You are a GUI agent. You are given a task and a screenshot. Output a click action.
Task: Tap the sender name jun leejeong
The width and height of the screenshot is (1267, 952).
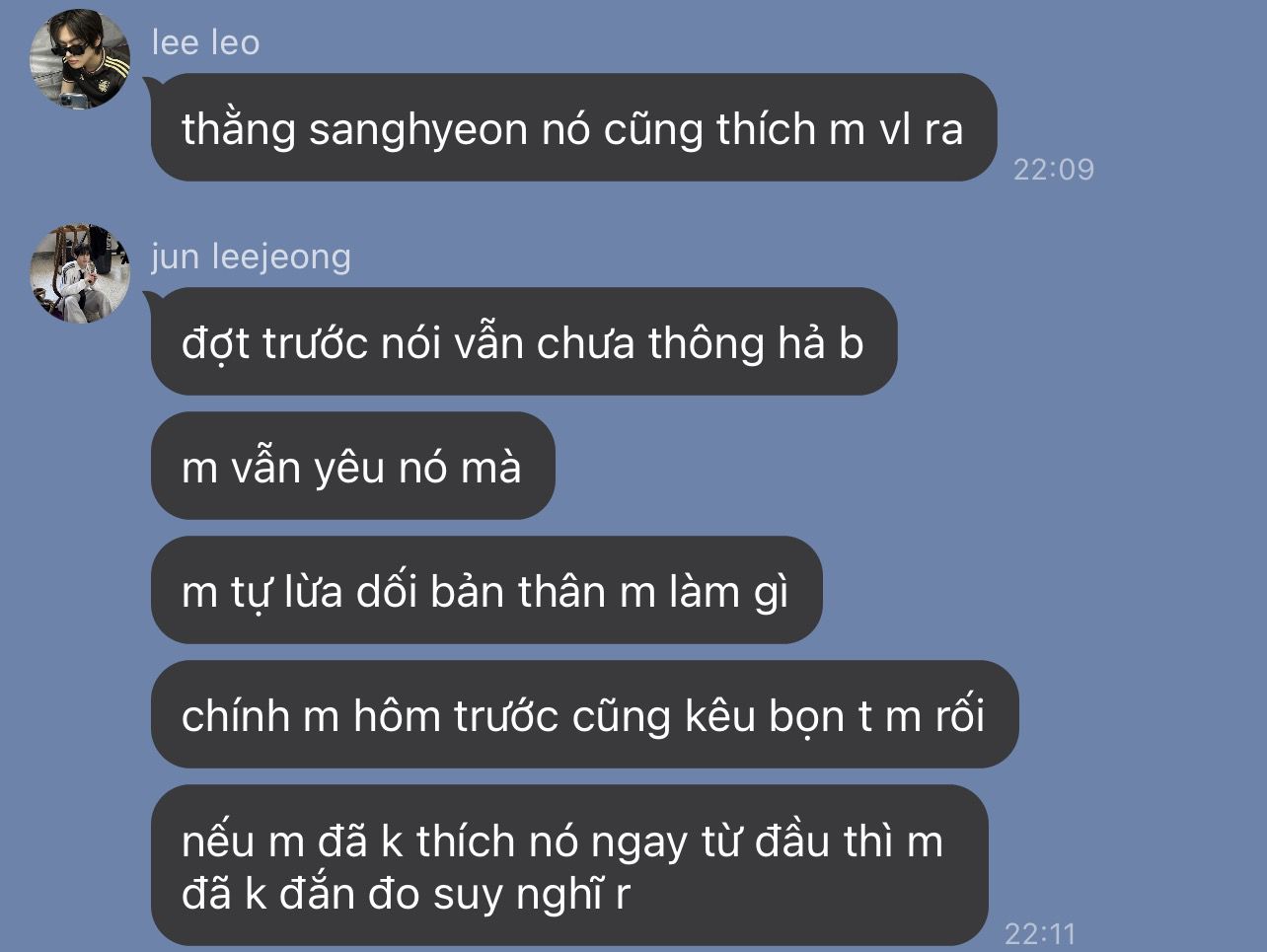click(251, 256)
